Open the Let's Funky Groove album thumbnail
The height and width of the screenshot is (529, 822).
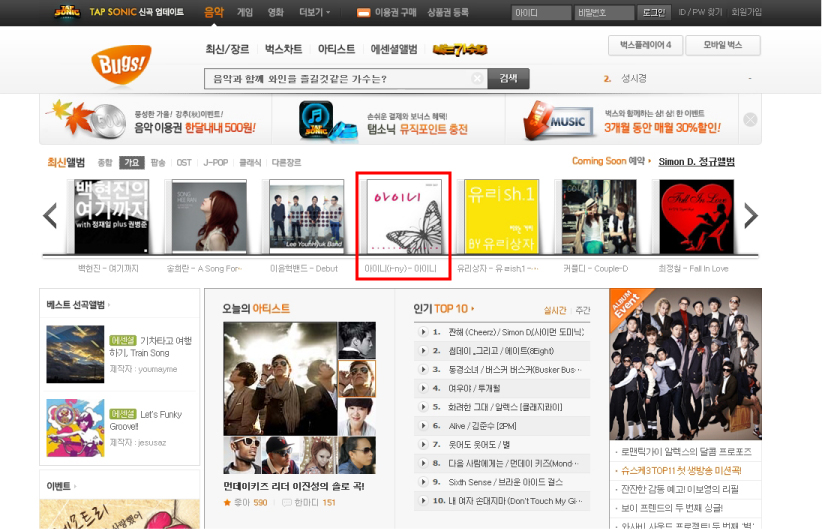pos(75,428)
